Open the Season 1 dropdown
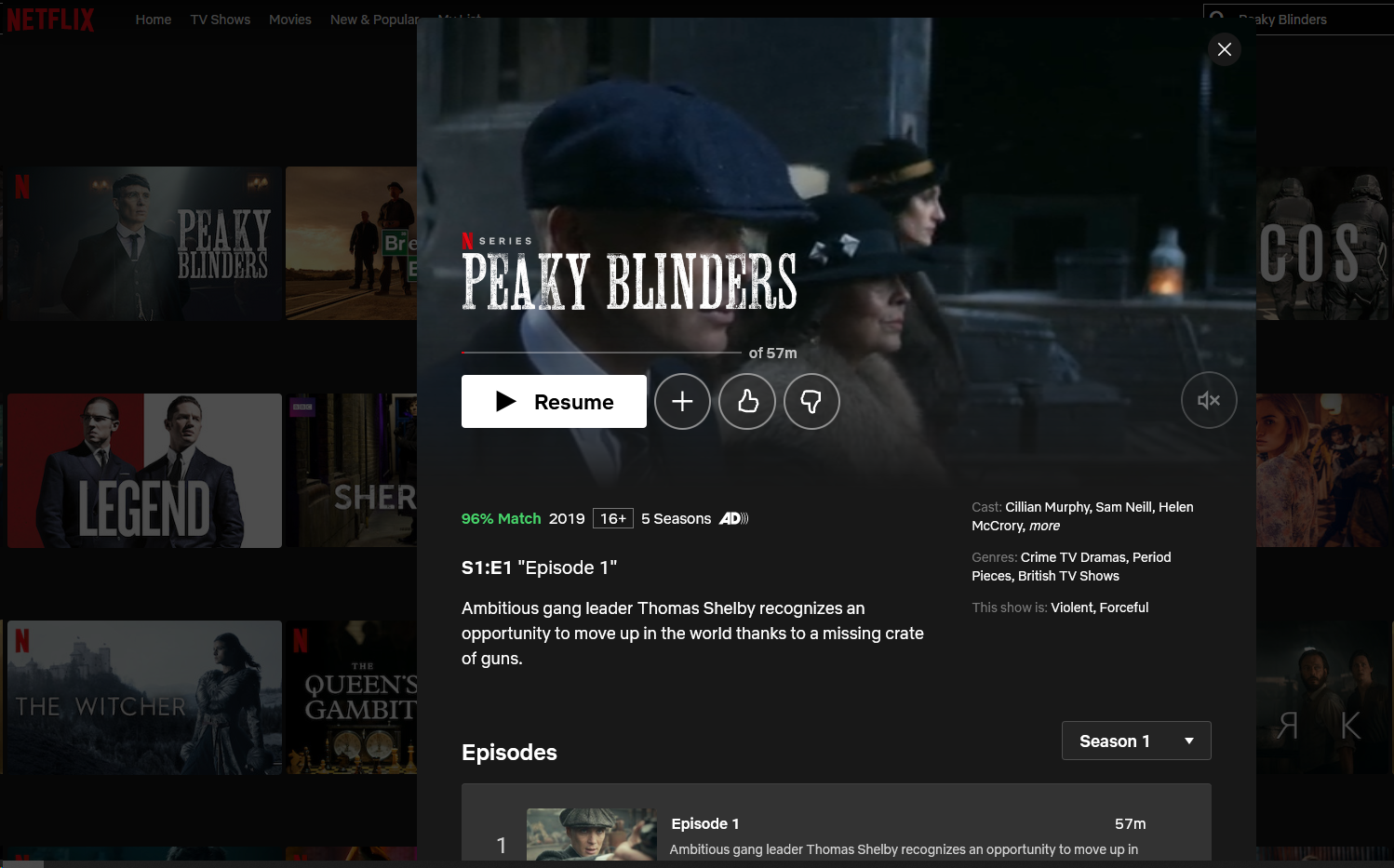This screenshot has width=1394, height=868. click(x=1136, y=741)
